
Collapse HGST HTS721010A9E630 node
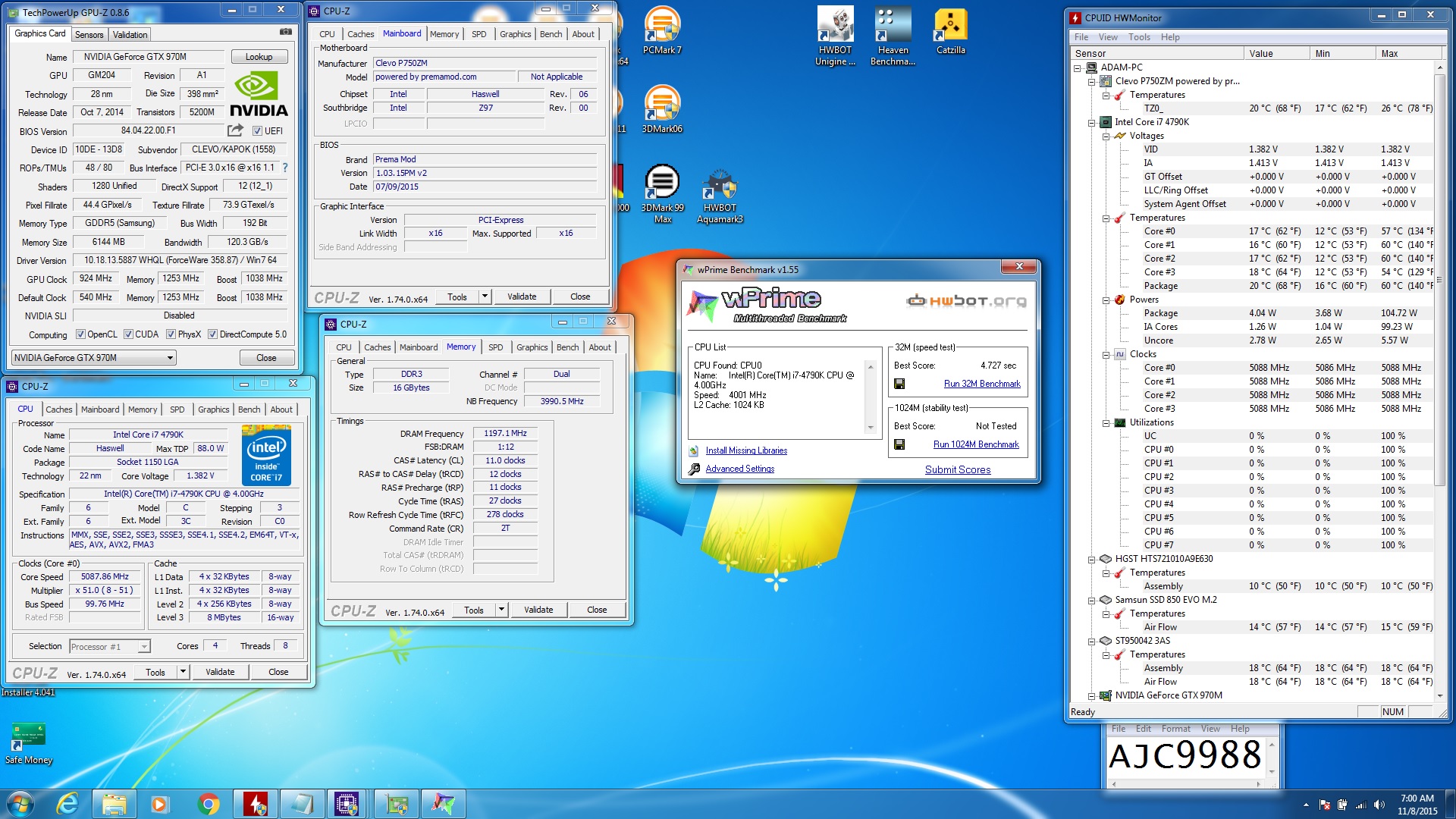pyautogui.click(x=1092, y=559)
